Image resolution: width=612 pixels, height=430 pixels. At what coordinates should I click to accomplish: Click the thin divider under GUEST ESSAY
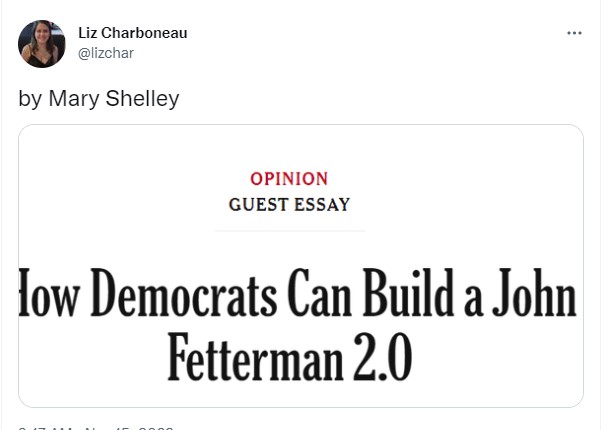point(290,231)
